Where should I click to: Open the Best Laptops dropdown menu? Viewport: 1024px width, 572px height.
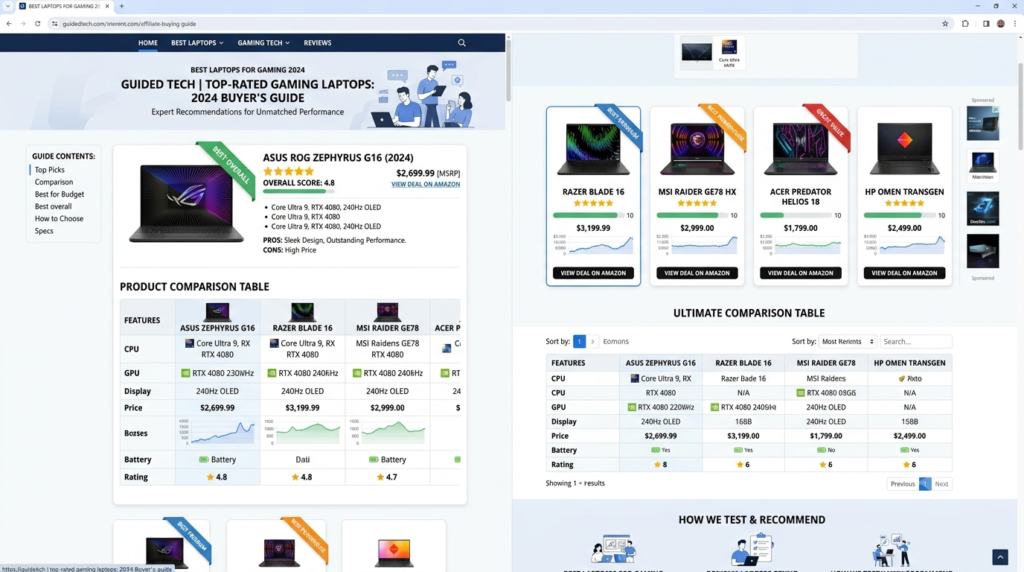pyautogui.click(x=197, y=42)
